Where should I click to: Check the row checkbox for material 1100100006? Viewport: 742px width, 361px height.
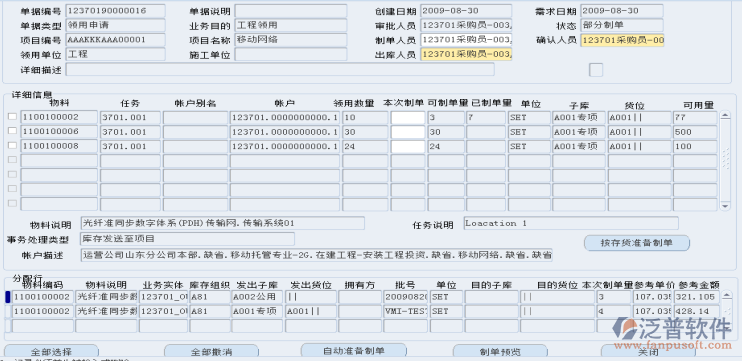(x=12, y=131)
